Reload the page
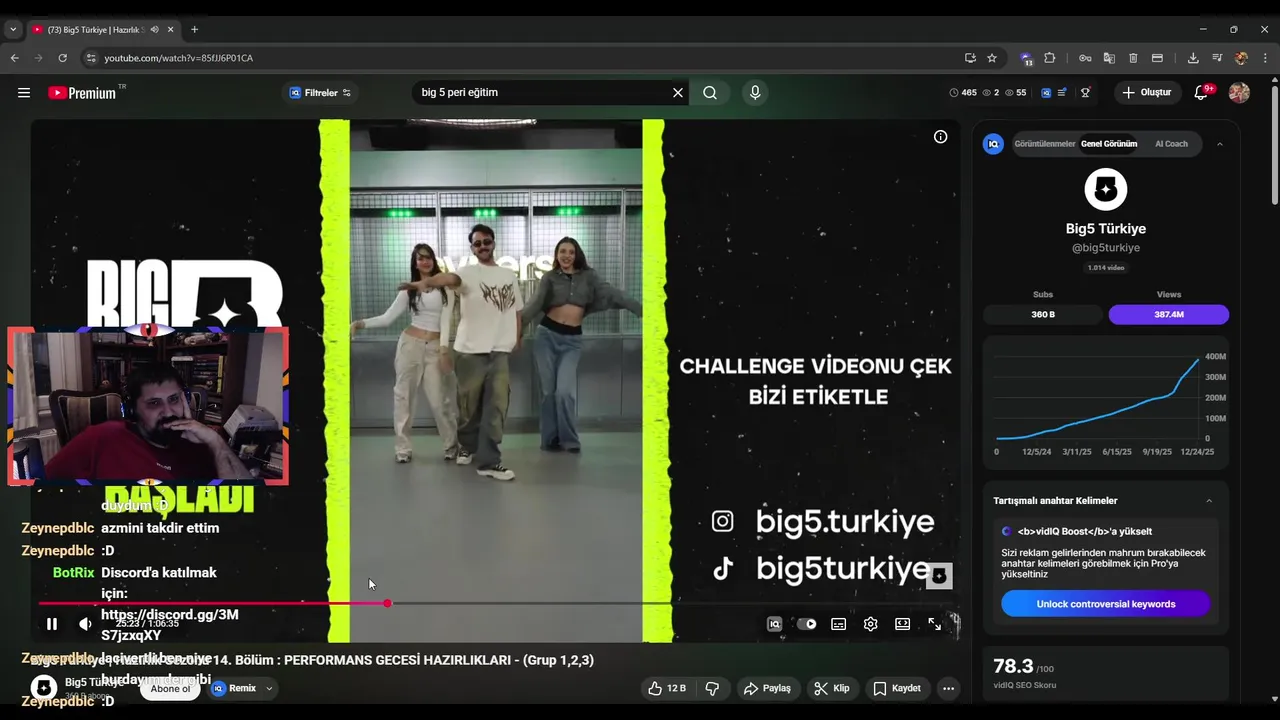This screenshot has width=1280, height=720. pyautogui.click(x=62, y=58)
